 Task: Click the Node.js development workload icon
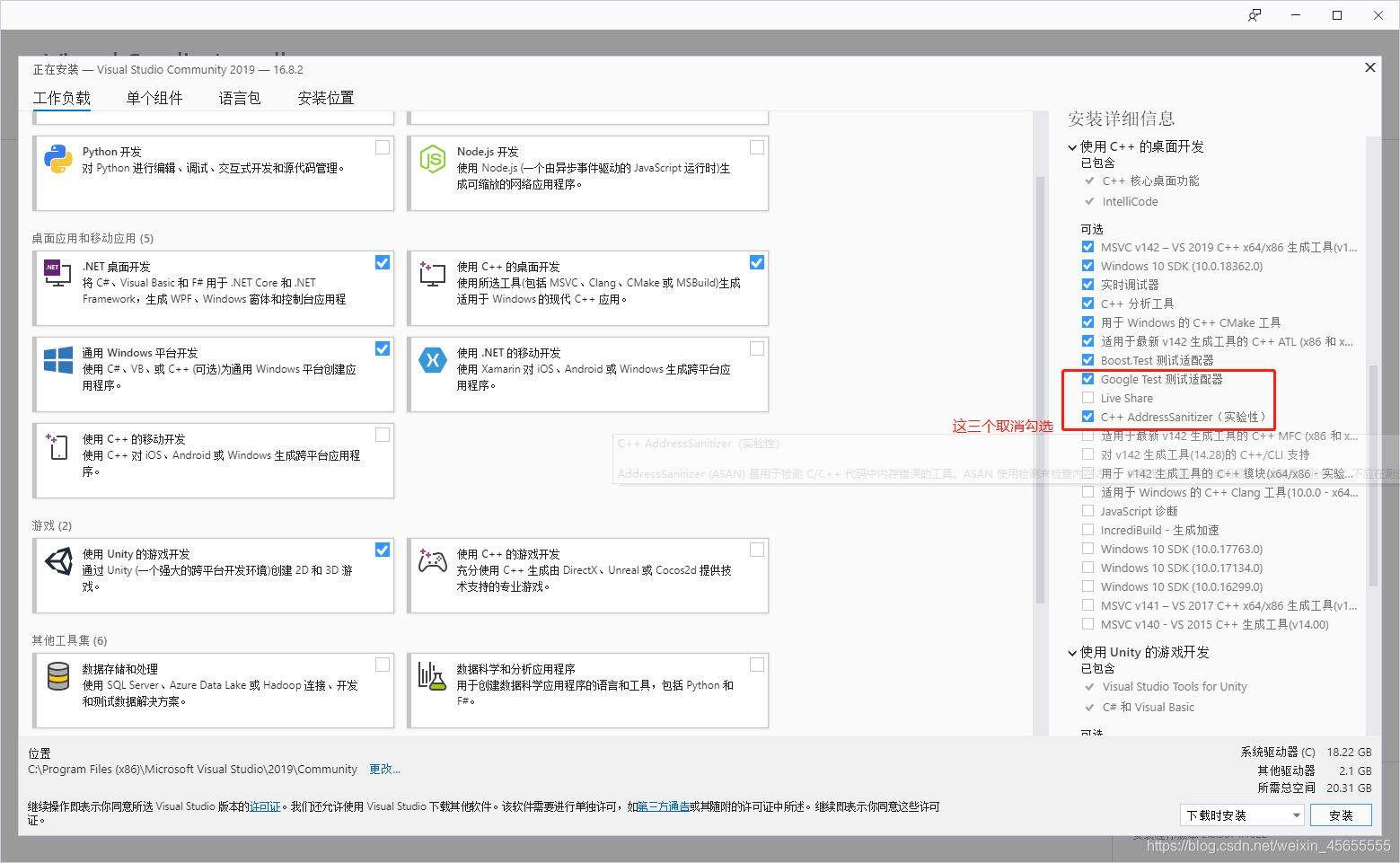433,159
